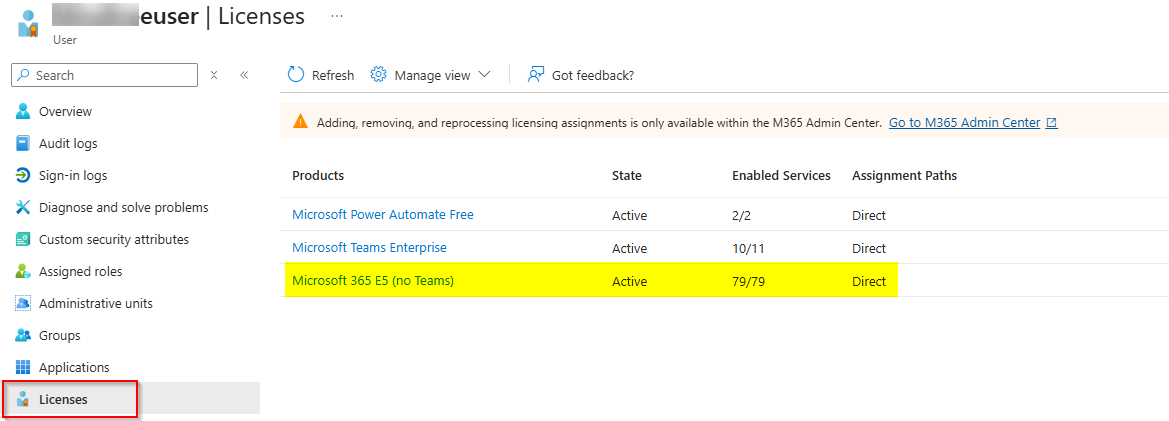Click the Products column header
1169x421 pixels.
(318, 176)
